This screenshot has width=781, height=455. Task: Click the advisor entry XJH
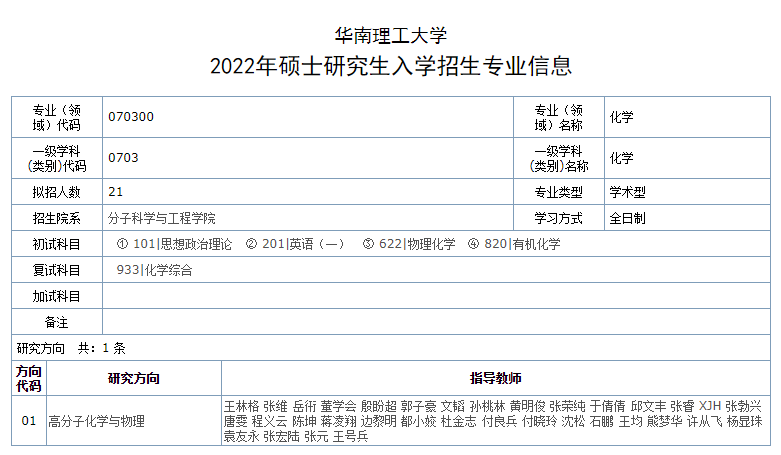710,406
